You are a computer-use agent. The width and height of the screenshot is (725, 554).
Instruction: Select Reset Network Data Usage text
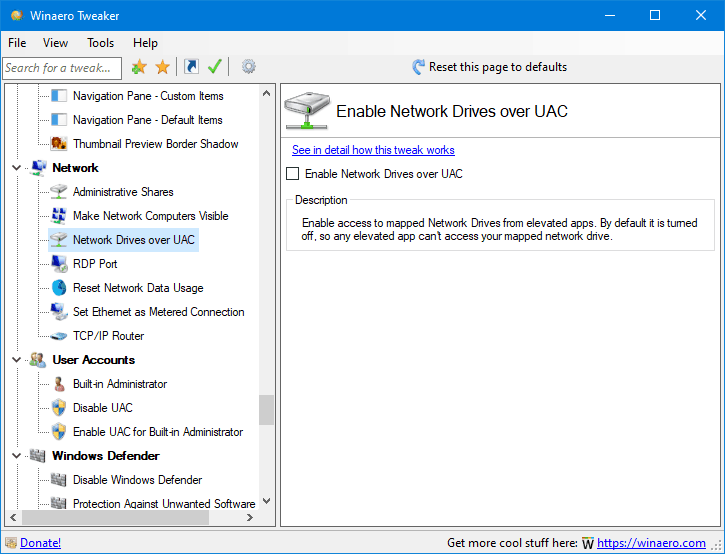point(138,288)
